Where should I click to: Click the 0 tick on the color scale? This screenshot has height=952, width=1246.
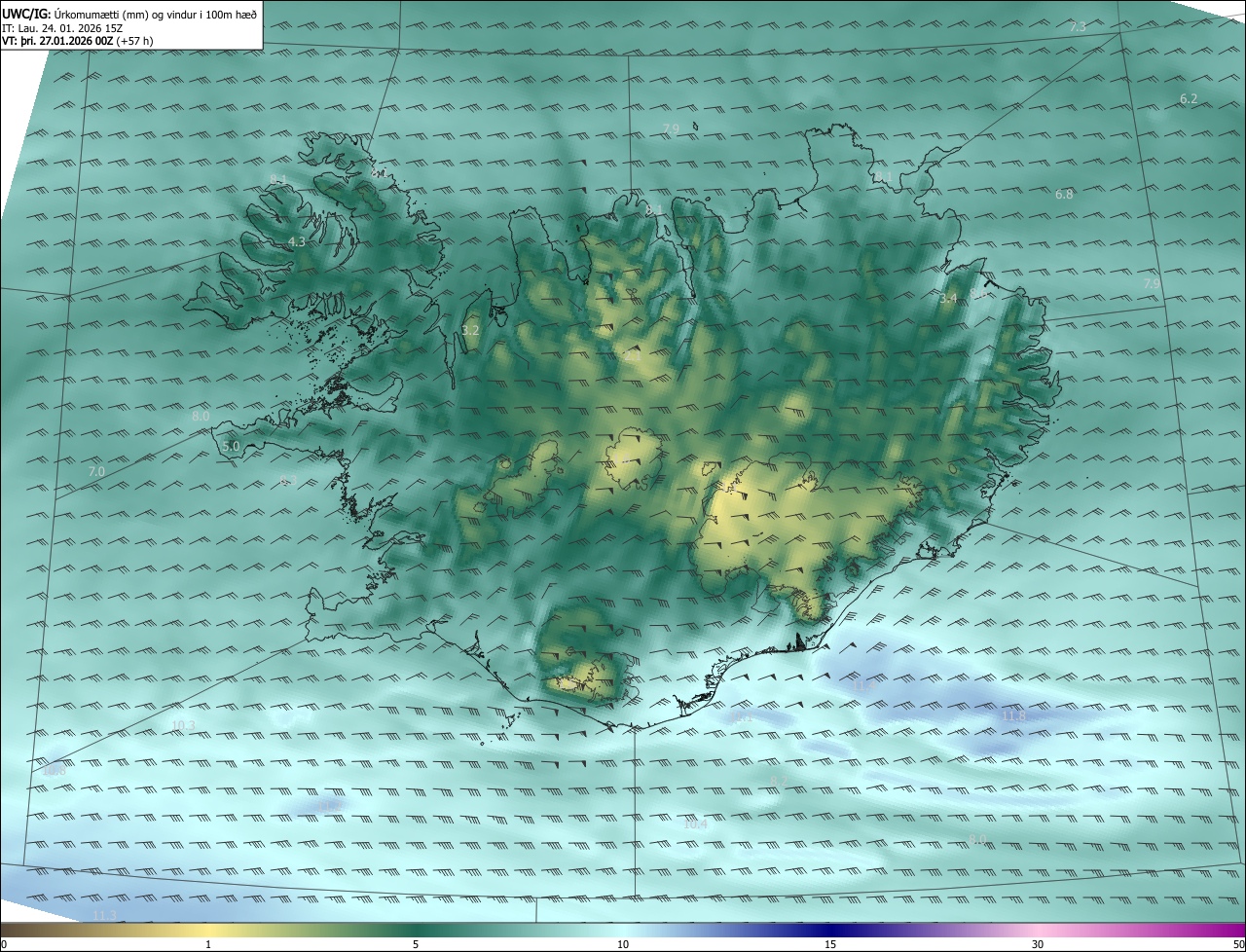pos(3,944)
